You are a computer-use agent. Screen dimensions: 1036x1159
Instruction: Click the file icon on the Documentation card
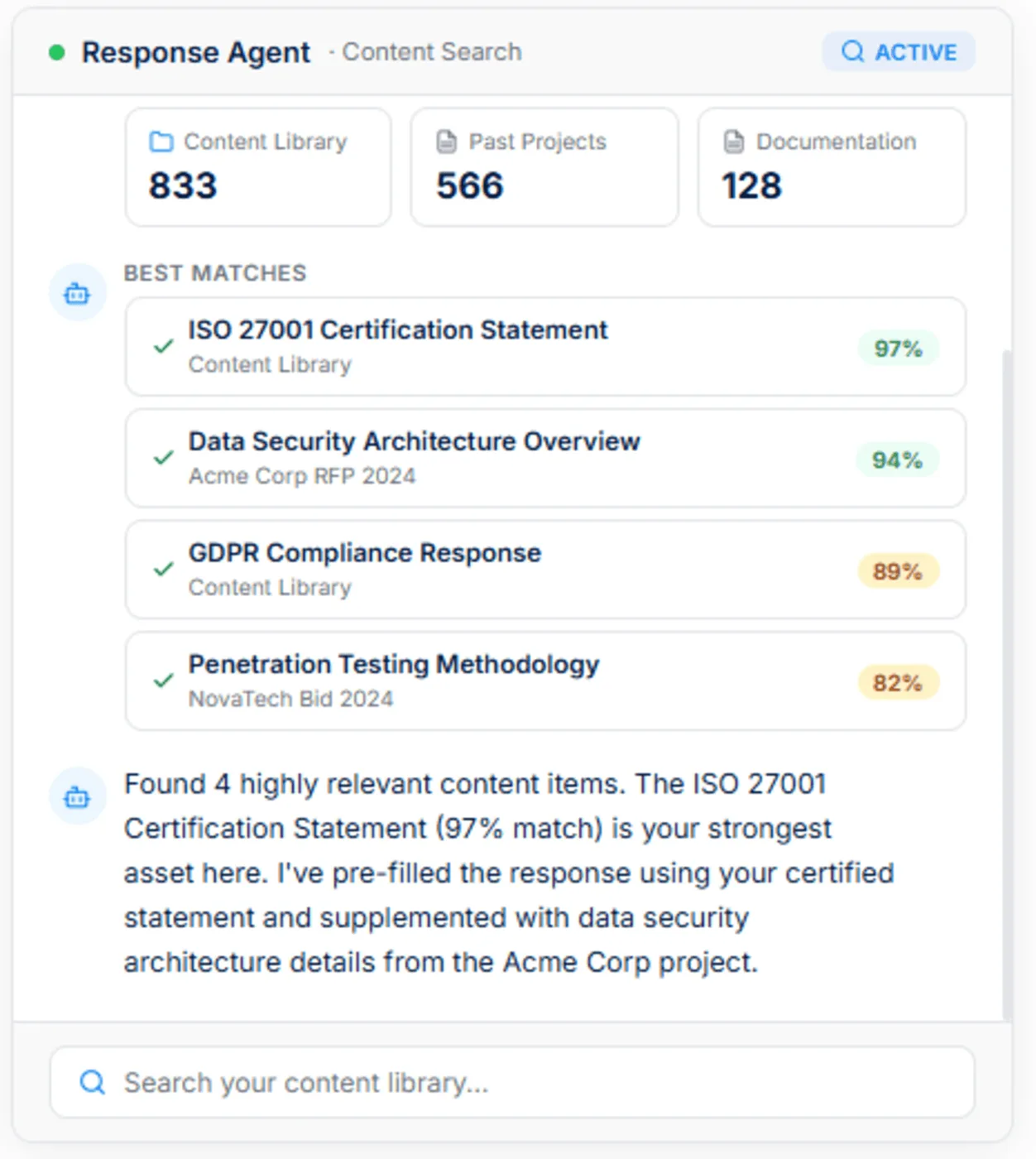734,142
